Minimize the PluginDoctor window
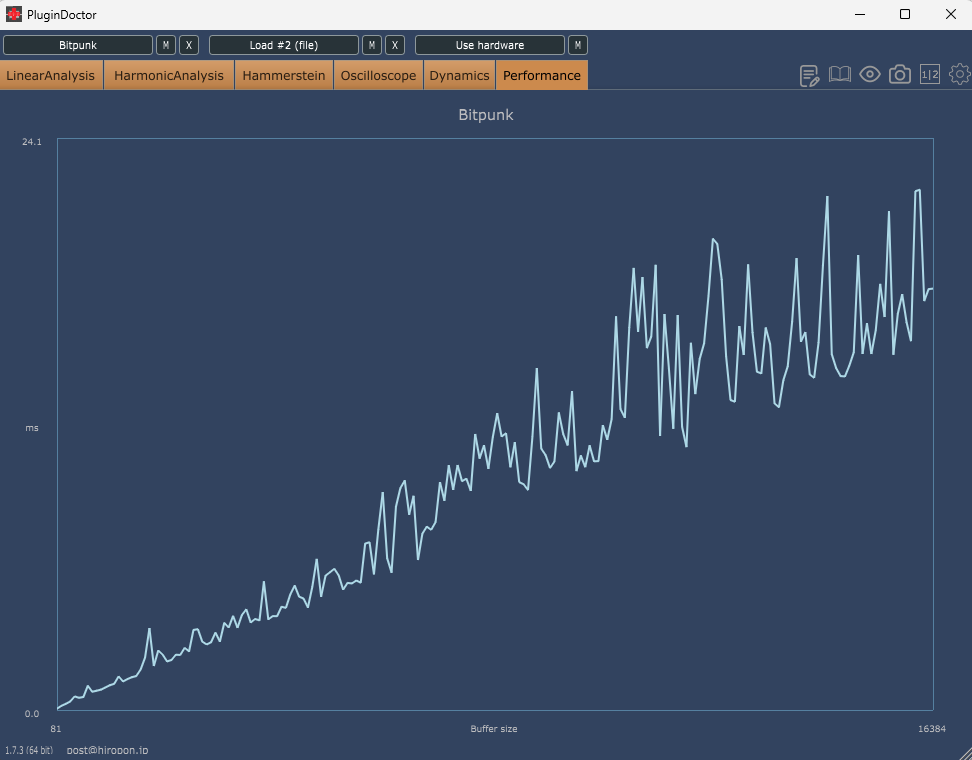972x760 pixels. (x=860, y=14)
